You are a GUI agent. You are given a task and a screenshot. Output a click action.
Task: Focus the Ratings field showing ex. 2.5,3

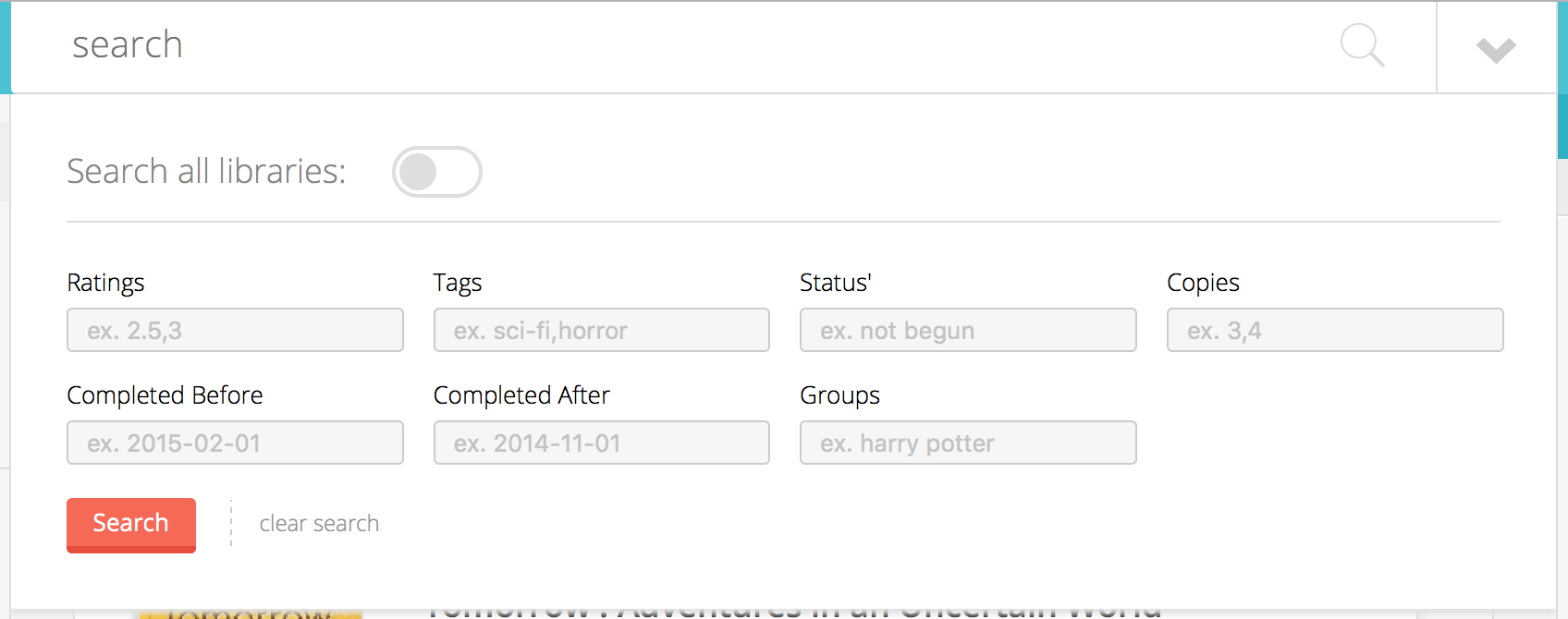click(x=235, y=330)
